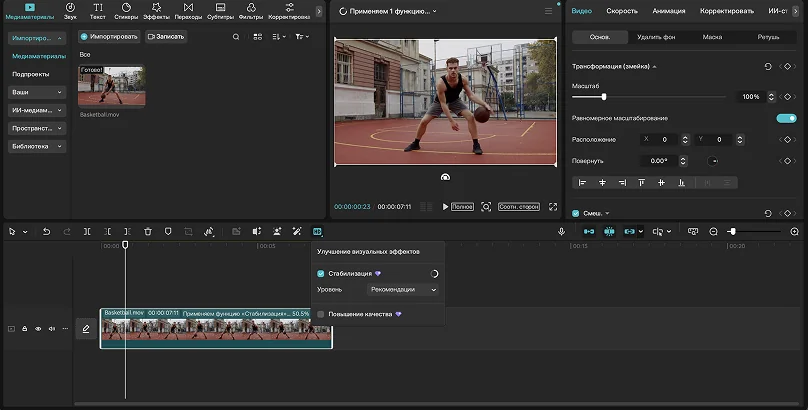Select the Ретушь sub-tab
This screenshot has height=410, width=808.
[768, 37]
